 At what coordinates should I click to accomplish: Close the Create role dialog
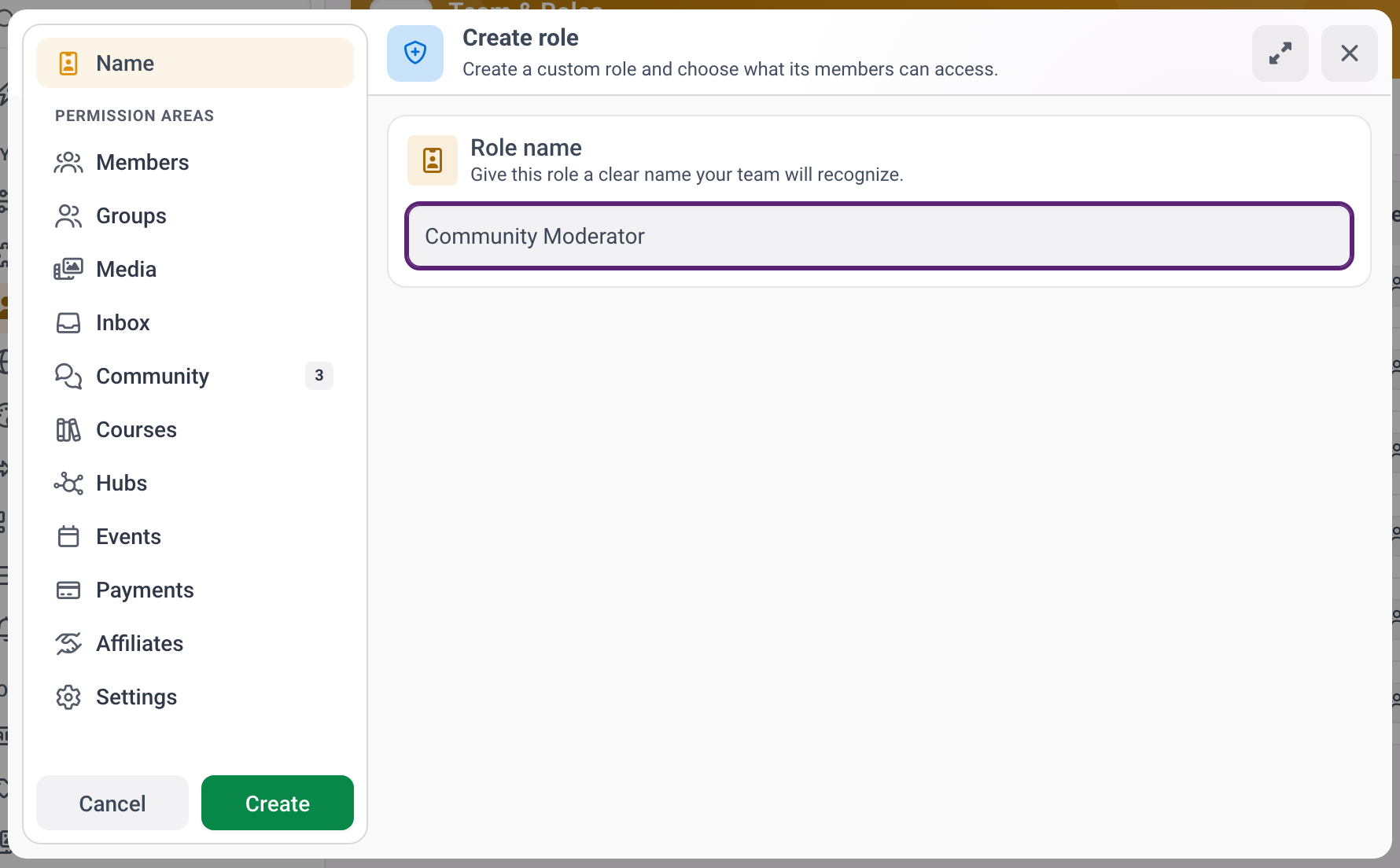[1350, 53]
